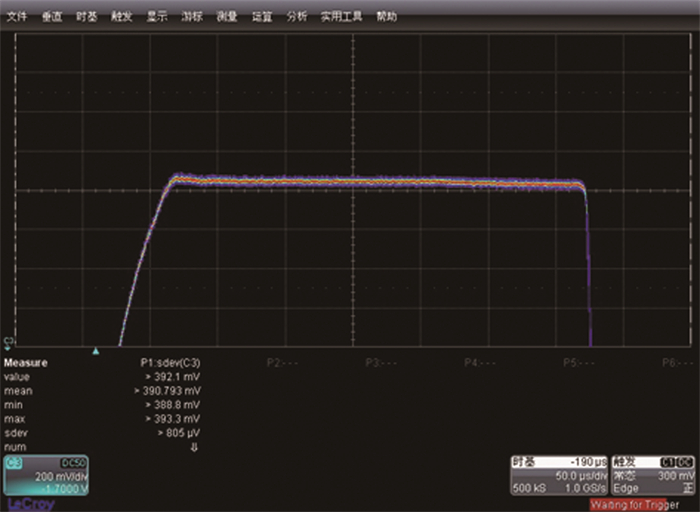Open the 游标 (Cursors) menu
Viewport: 700px width, 512px height.
[191, 17]
